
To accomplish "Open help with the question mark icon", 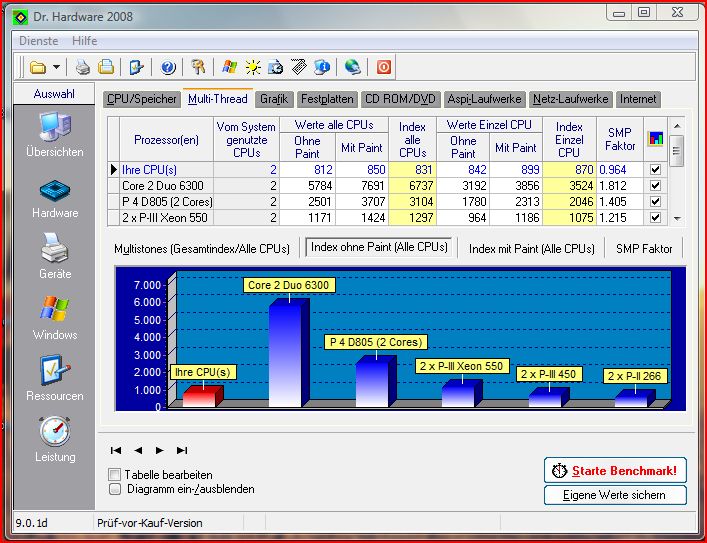I will [x=168, y=68].
